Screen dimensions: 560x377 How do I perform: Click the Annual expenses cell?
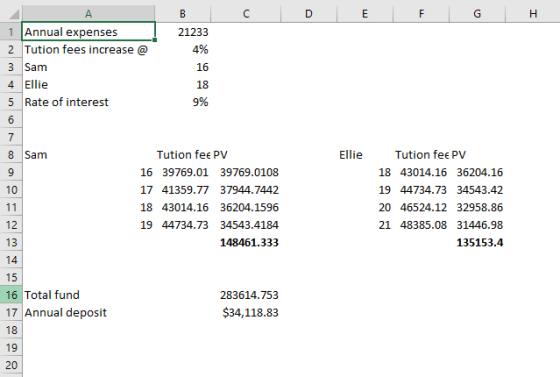tap(89, 32)
